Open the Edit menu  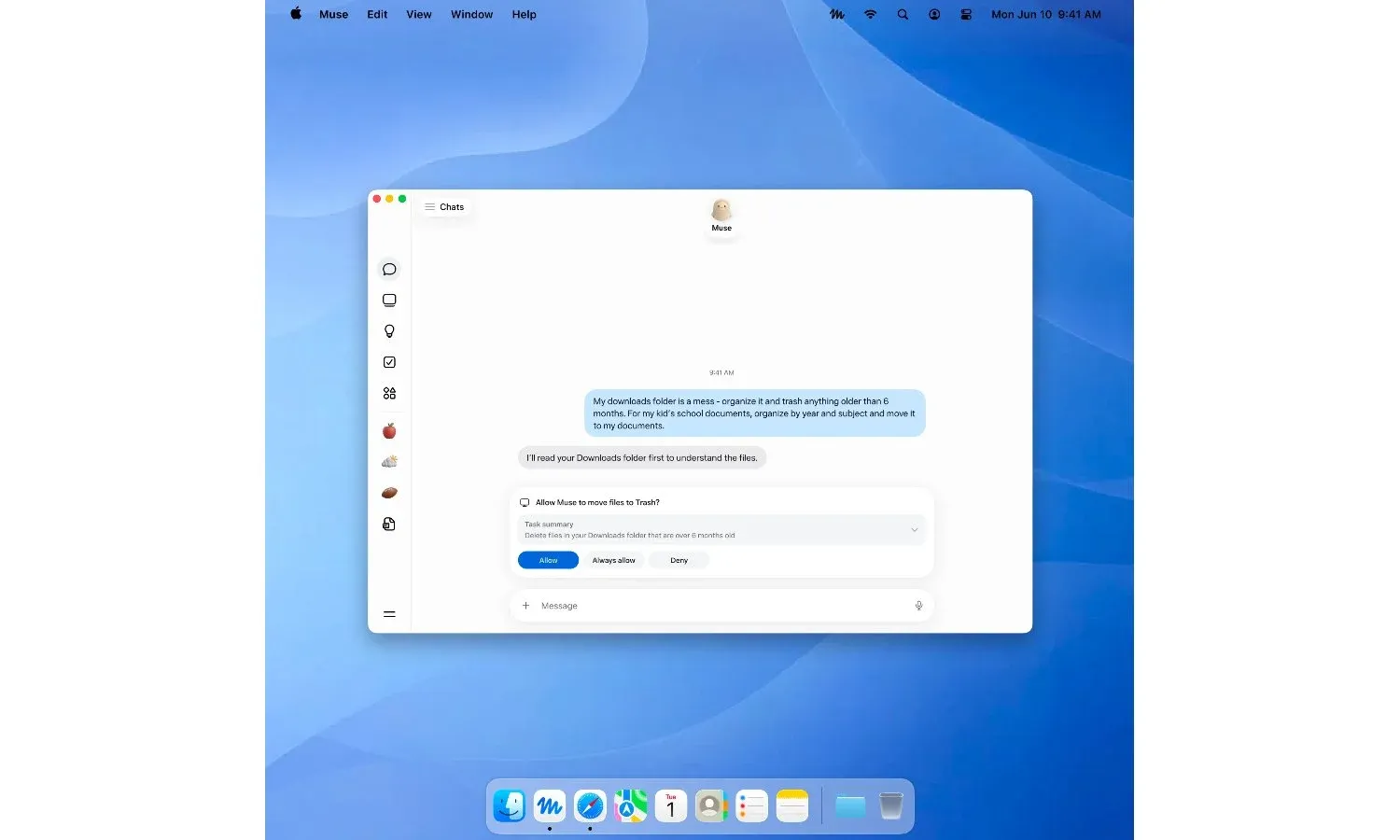tap(377, 14)
